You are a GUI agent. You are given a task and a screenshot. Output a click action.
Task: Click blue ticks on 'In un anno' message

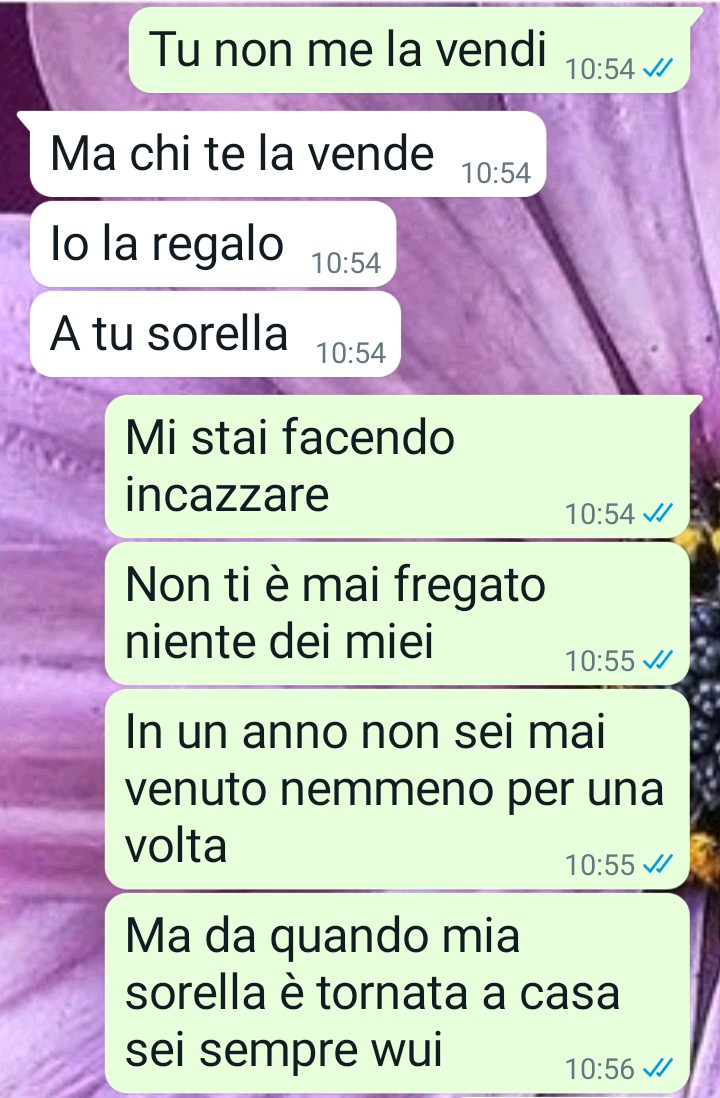658,865
